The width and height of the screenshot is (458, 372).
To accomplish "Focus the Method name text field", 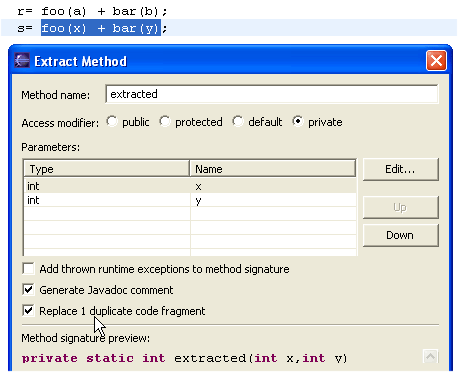I will pos(272,94).
